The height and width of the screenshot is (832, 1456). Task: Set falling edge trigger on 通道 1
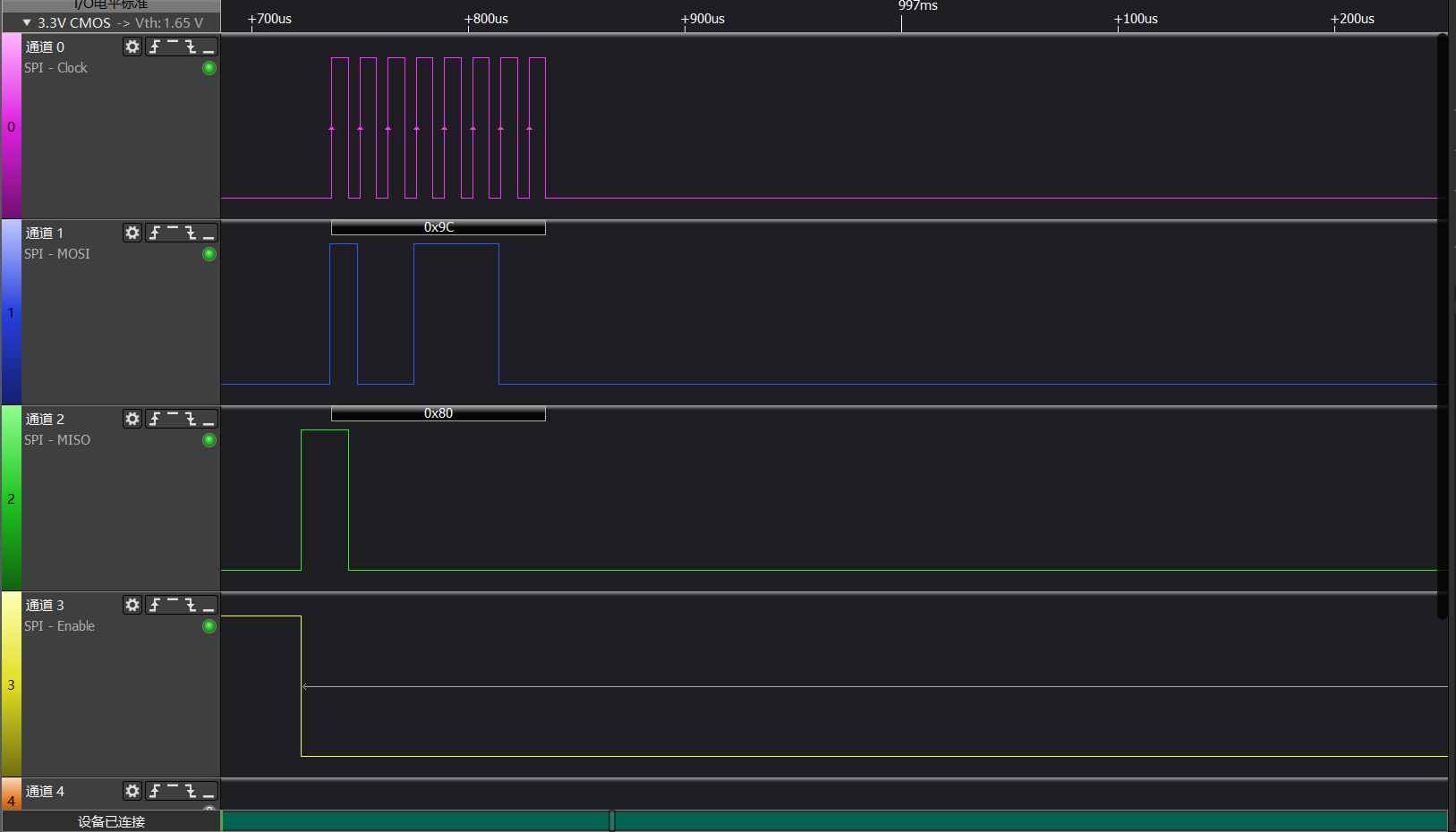click(191, 233)
